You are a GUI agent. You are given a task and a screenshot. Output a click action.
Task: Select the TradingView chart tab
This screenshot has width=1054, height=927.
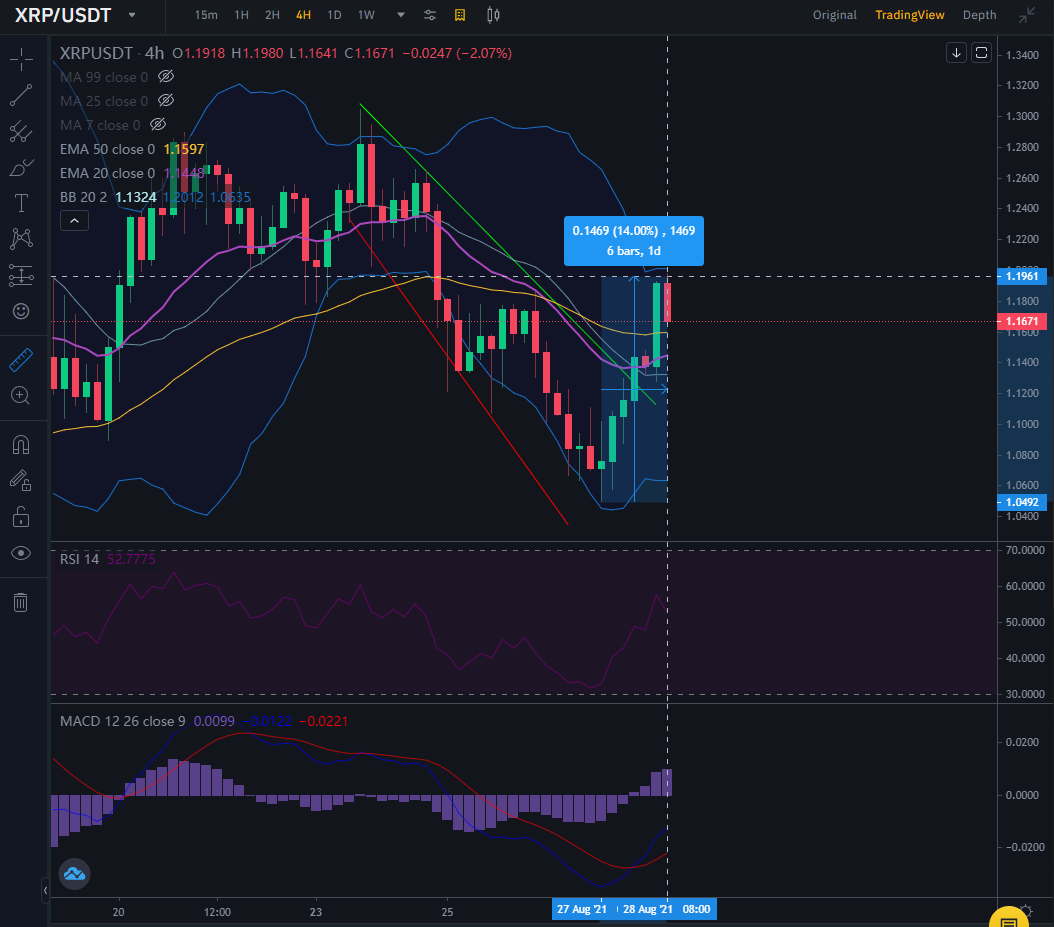pos(909,15)
